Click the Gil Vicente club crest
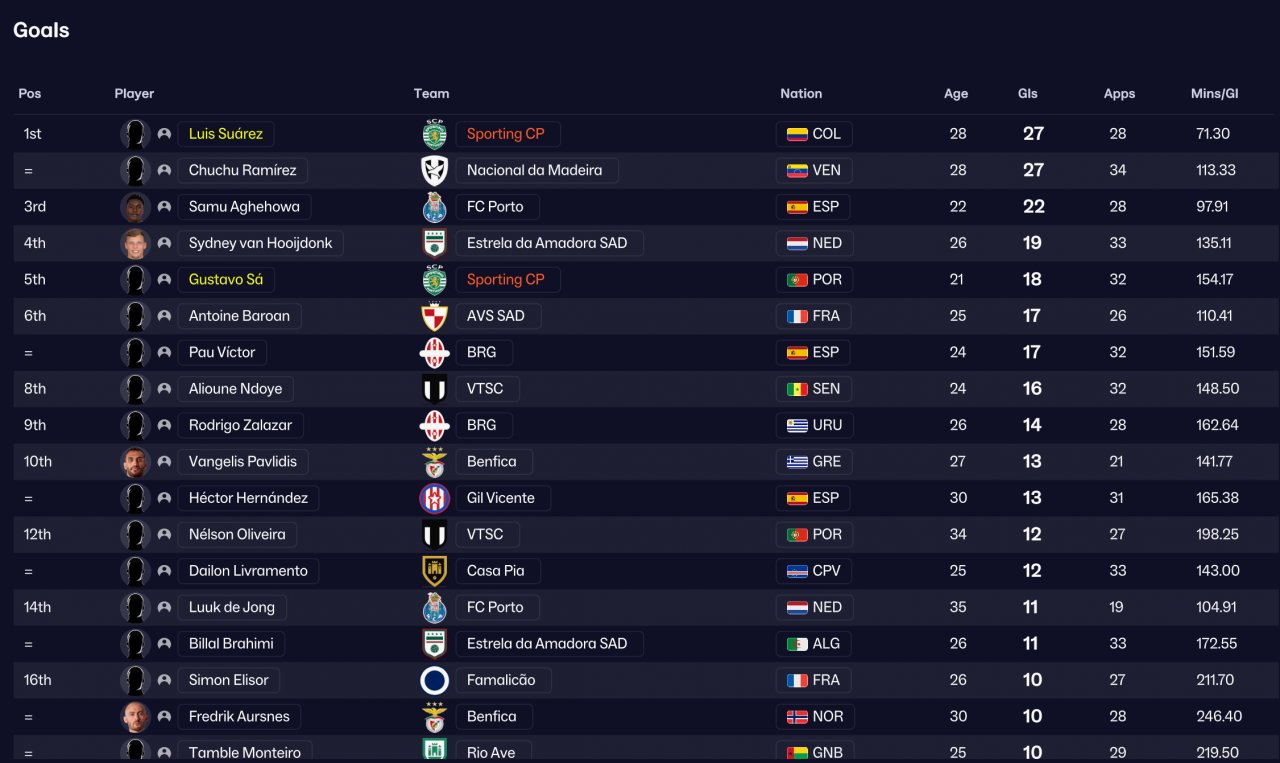Viewport: 1280px width, 763px height. (434, 498)
